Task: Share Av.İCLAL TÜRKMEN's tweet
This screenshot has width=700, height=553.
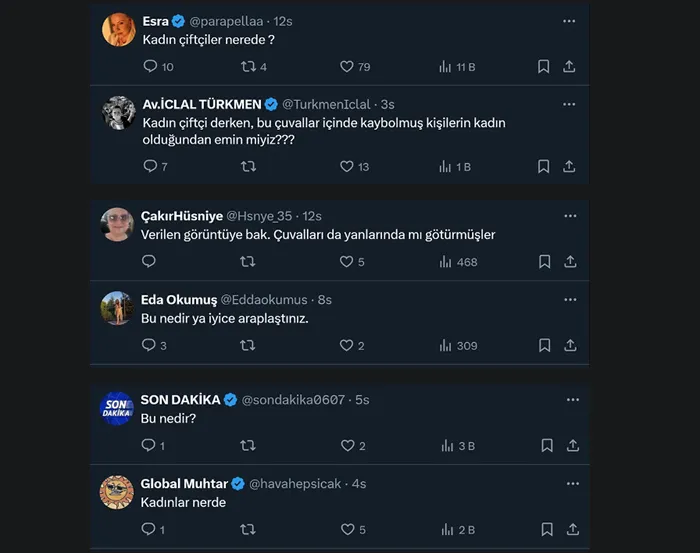Action: (570, 167)
